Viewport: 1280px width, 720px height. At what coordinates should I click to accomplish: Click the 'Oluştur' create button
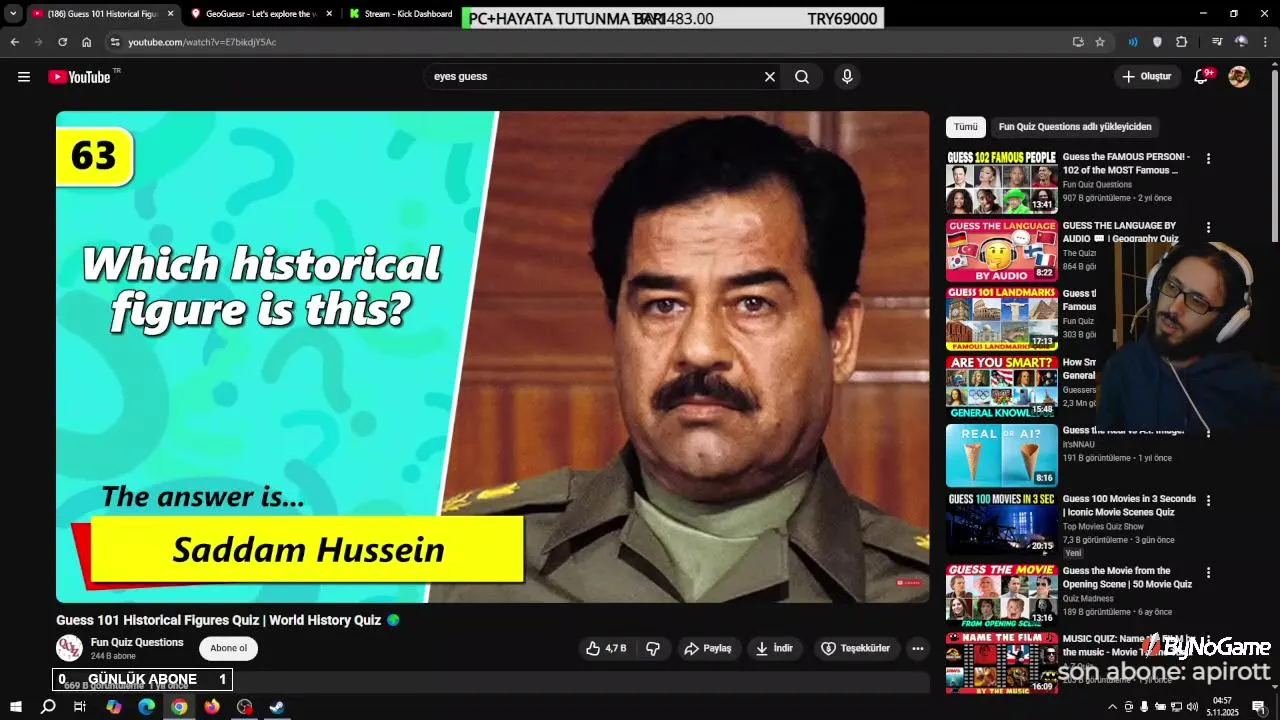click(1146, 77)
